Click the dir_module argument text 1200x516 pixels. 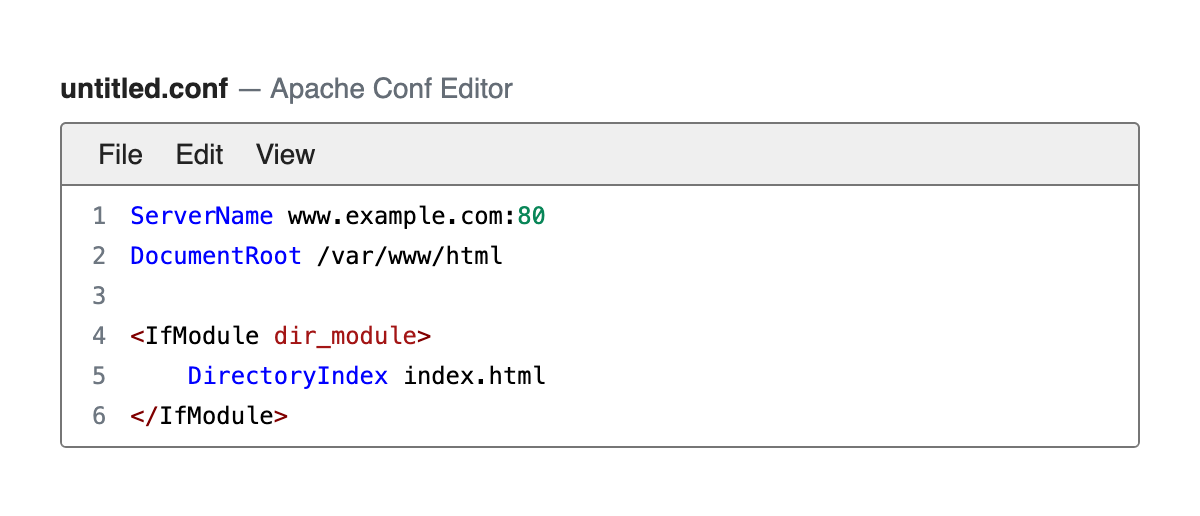345,336
